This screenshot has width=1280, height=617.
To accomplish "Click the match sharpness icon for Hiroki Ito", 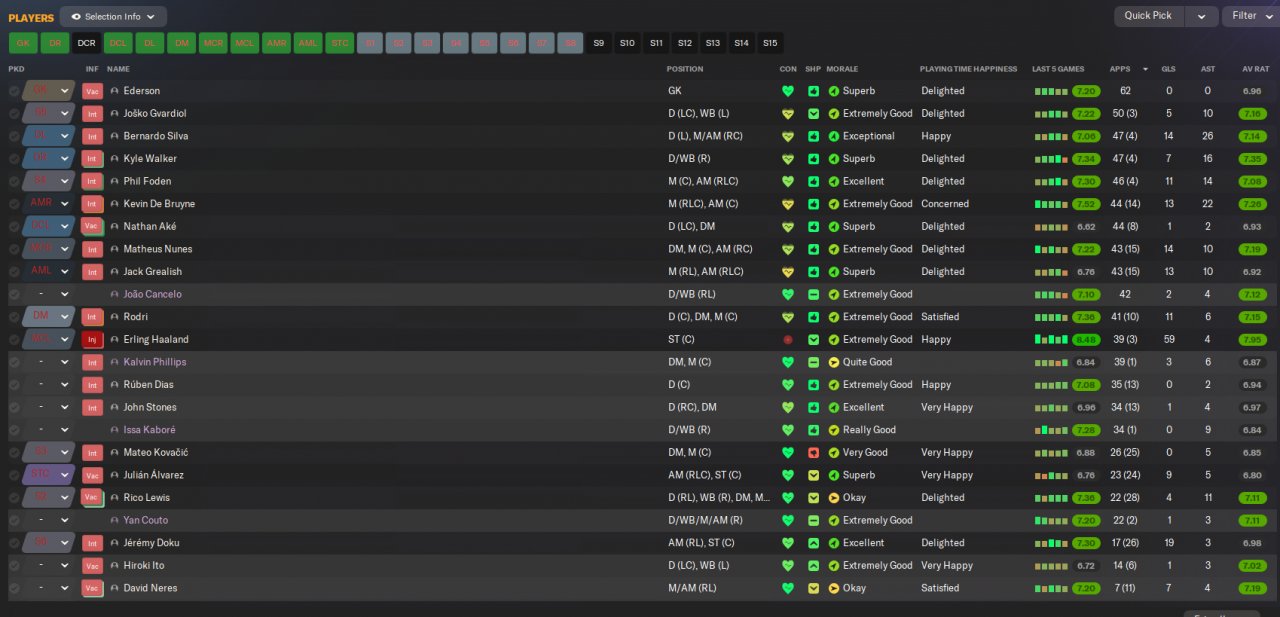I will [x=813, y=566].
